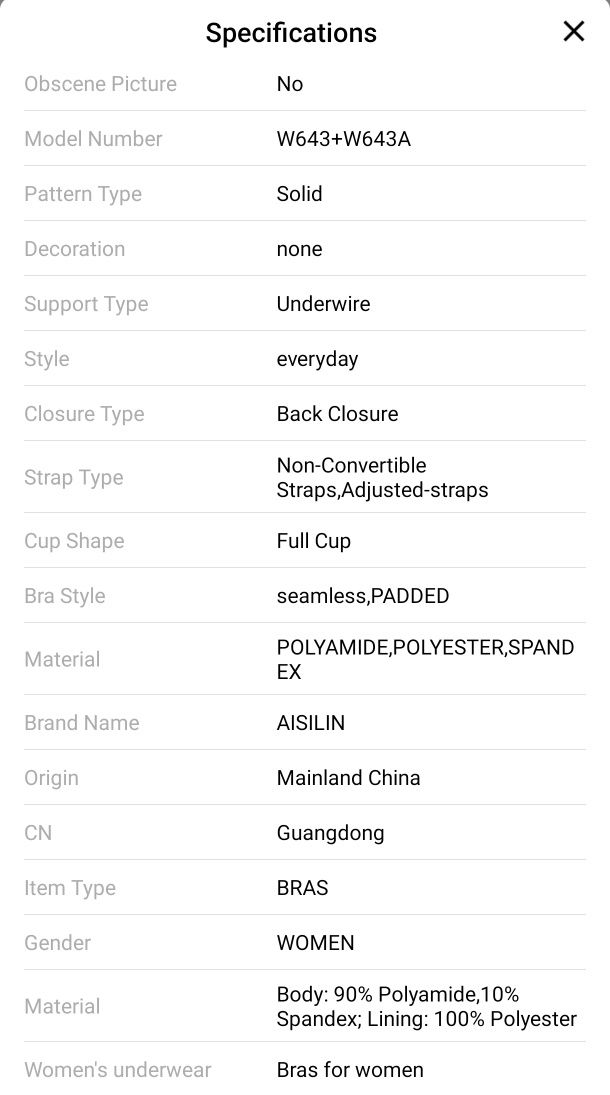Viewport: 610px width, 1095px height.
Task: Tap the Body 90% Polyamide material value
Action: pyautogui.click(x=426, y=1006)
